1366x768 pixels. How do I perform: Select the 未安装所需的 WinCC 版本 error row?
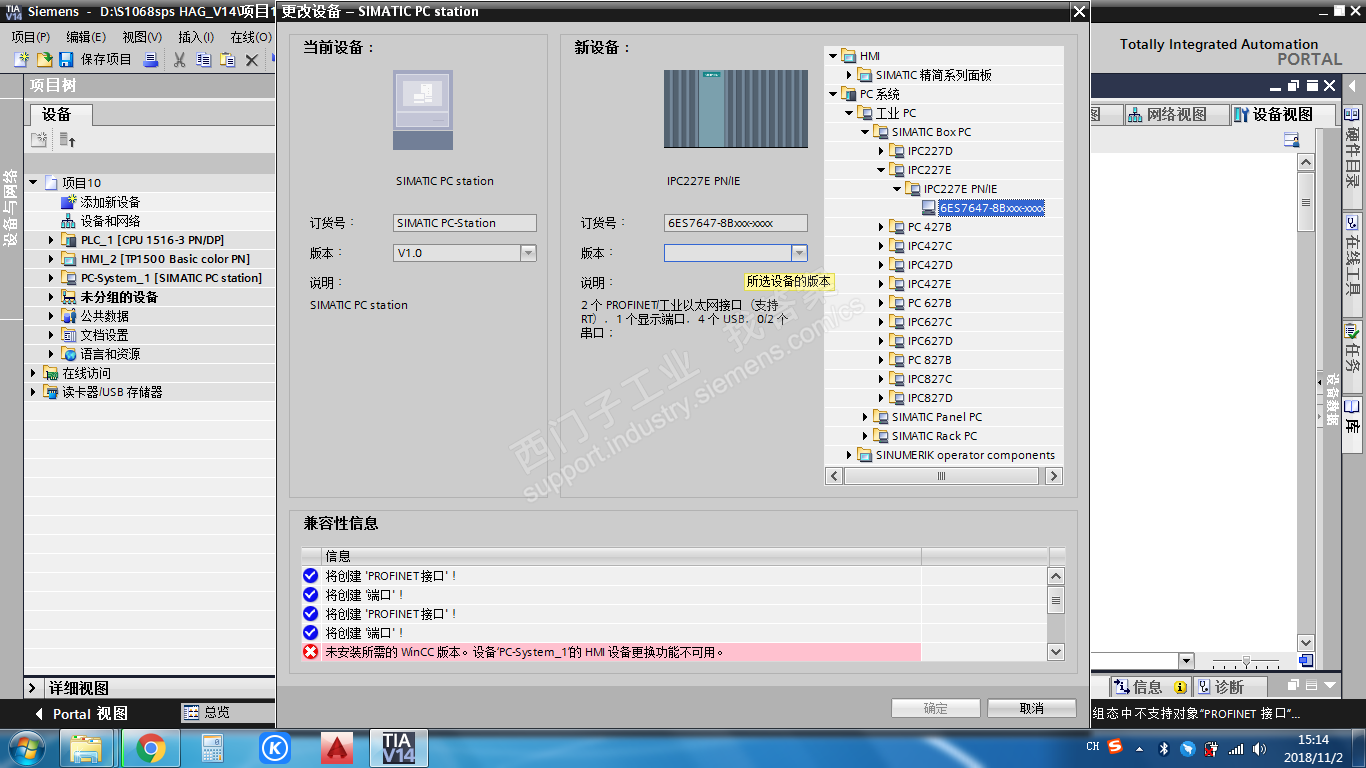point(612,652)
